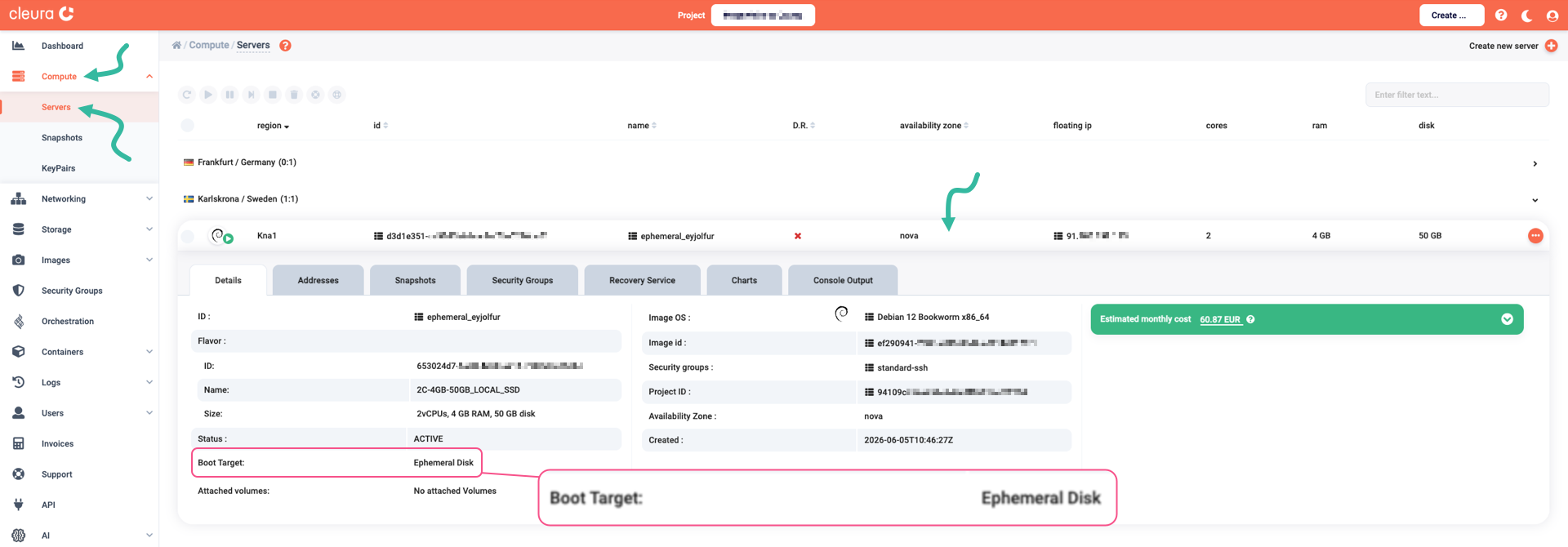1568x547 pixels.
Task: Open the Recovery Service tab
Action: 642,280
